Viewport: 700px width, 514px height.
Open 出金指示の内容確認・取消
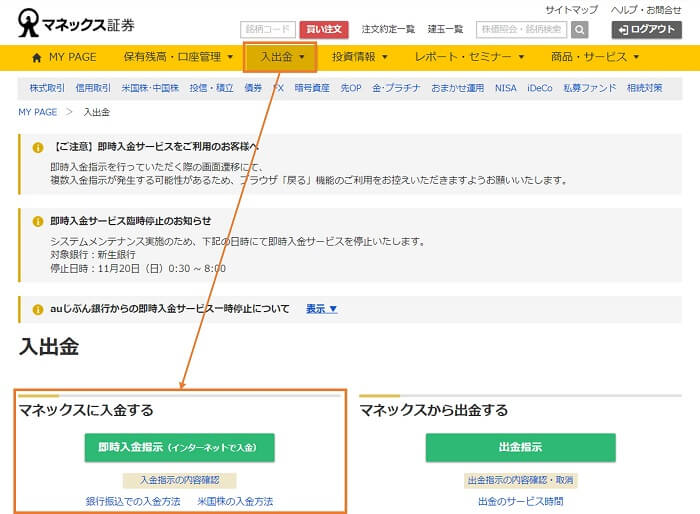pyautogui.click(x=521, y=480)
